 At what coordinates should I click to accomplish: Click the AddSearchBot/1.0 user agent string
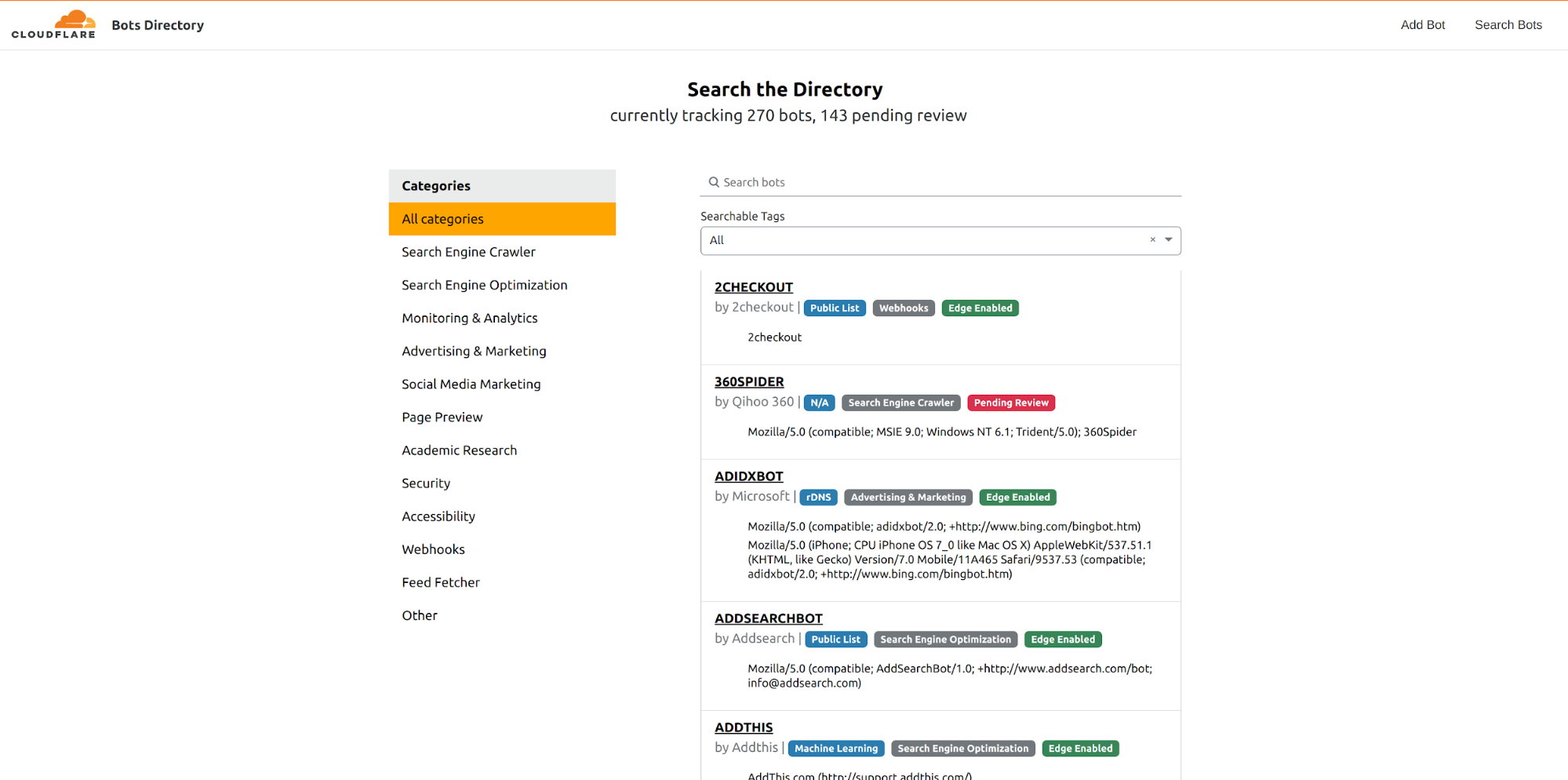(949, 676)
